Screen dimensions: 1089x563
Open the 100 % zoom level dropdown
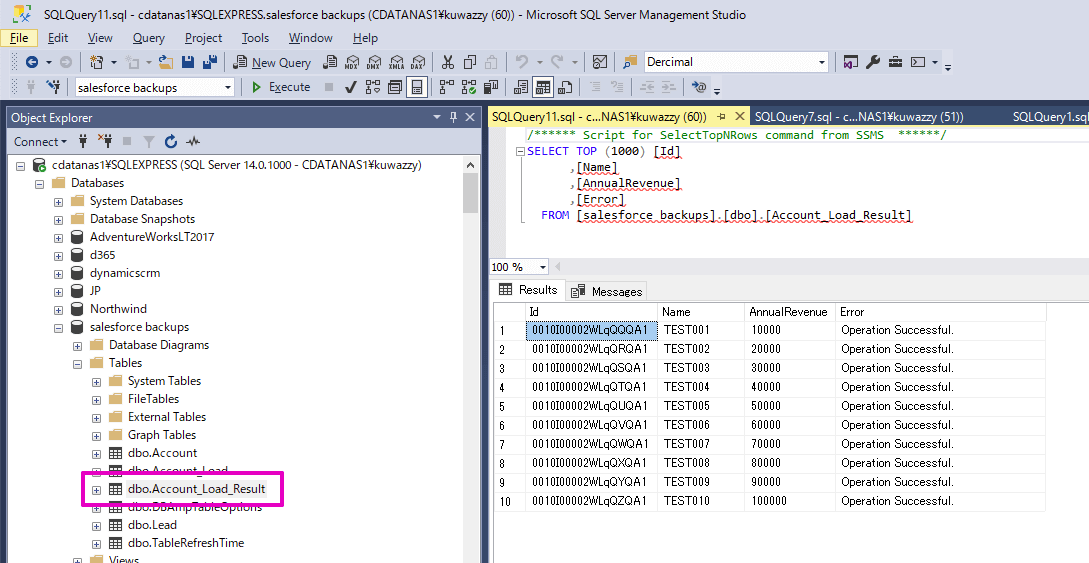[x=542, y=267]
